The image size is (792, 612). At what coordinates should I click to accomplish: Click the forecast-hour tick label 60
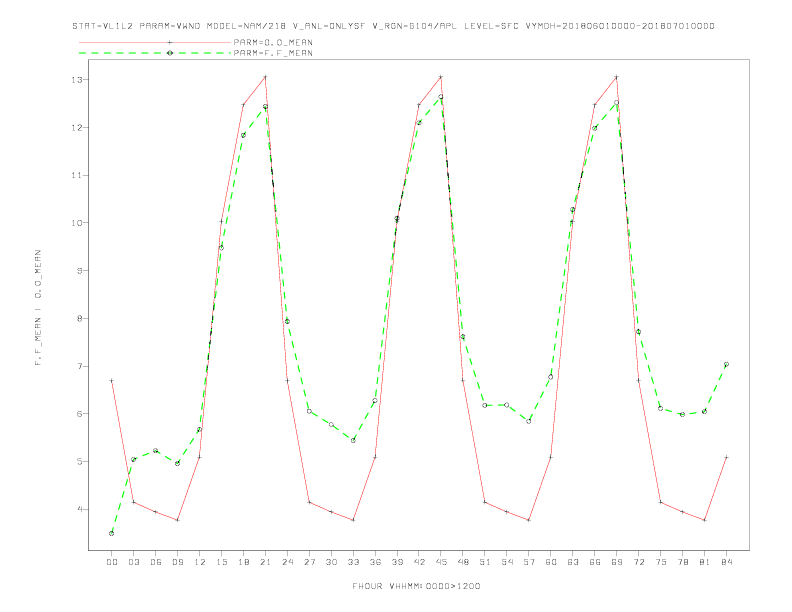pyautogui.click(x=551, y=562)
